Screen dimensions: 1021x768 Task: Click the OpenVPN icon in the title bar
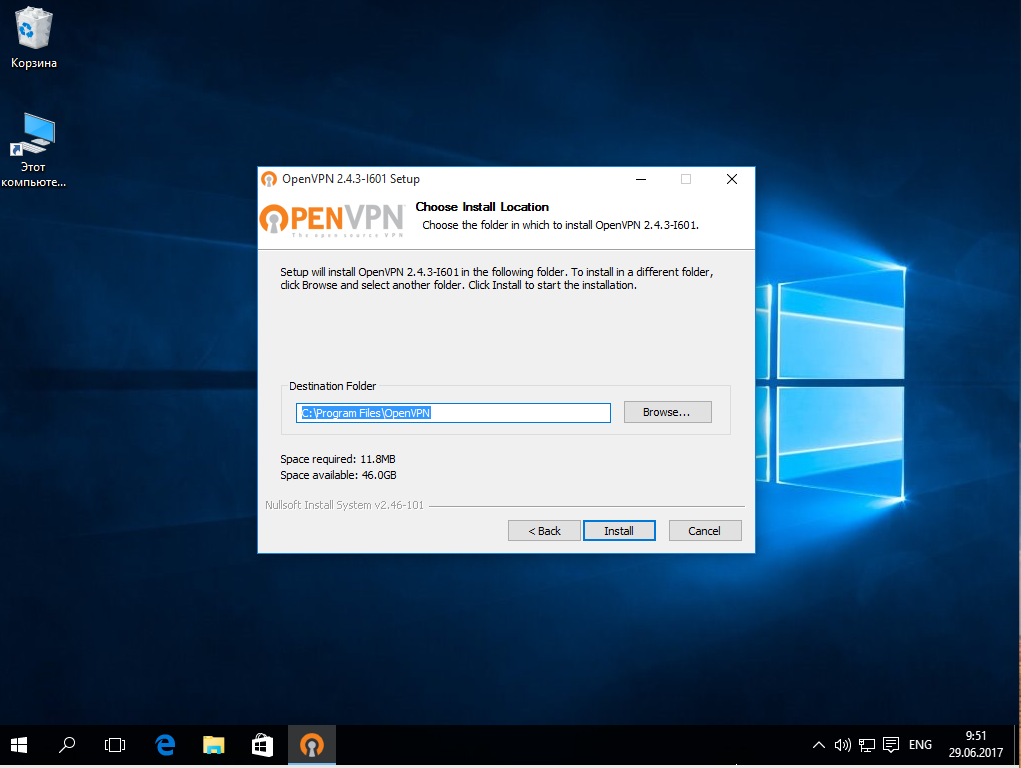[269, 179]
